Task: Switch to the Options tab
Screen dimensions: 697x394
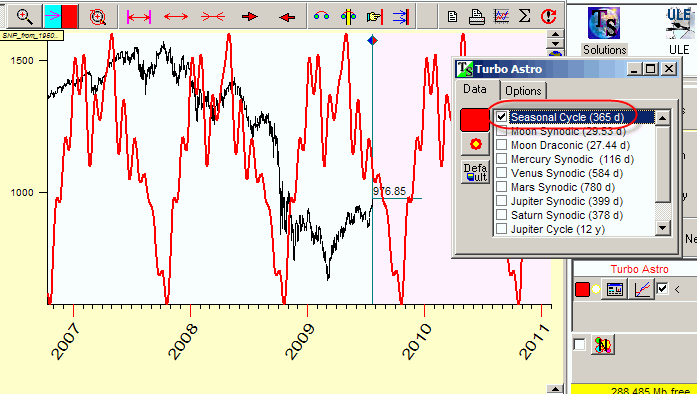Action: (x=523, y=91)
